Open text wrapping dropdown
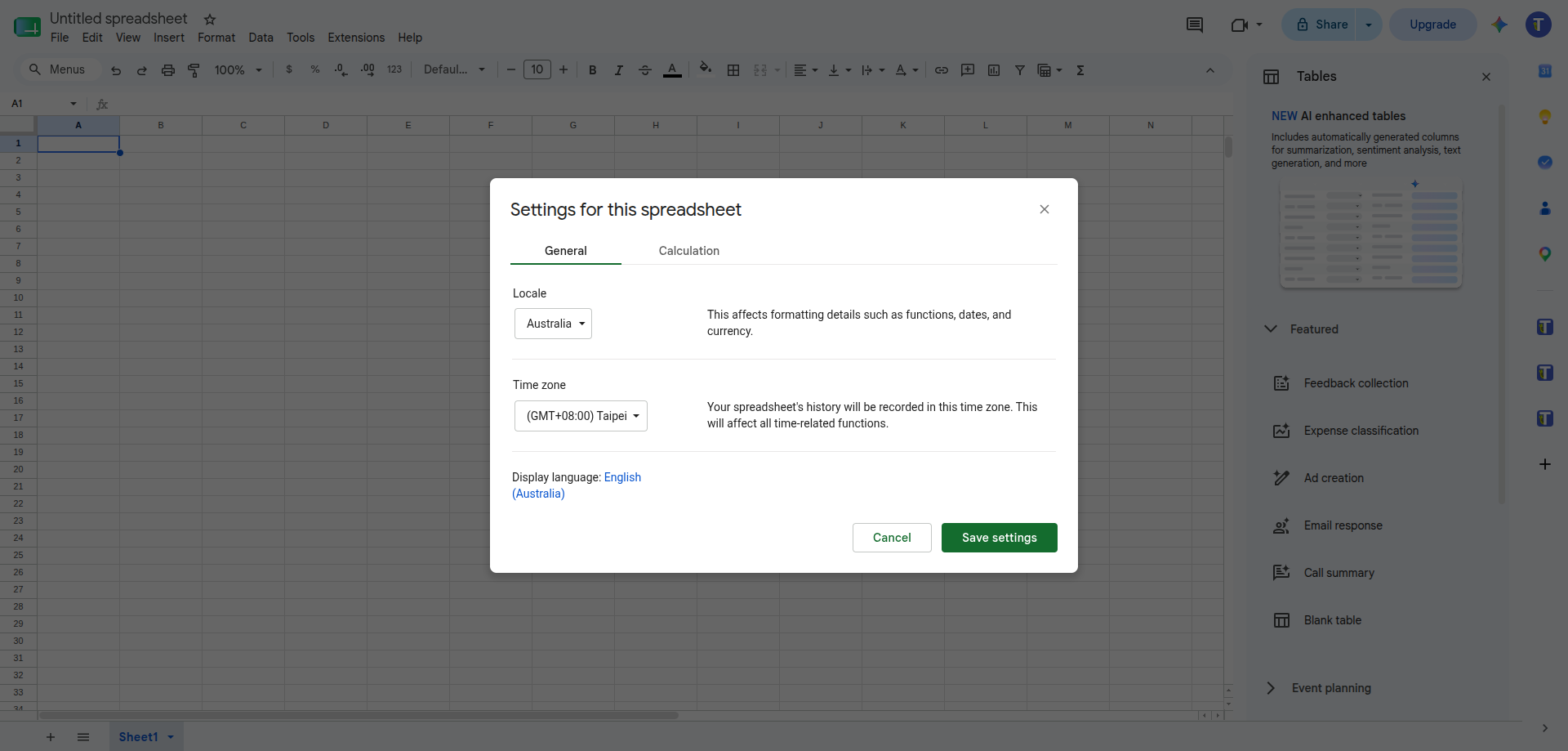 (x=873, y=70)
